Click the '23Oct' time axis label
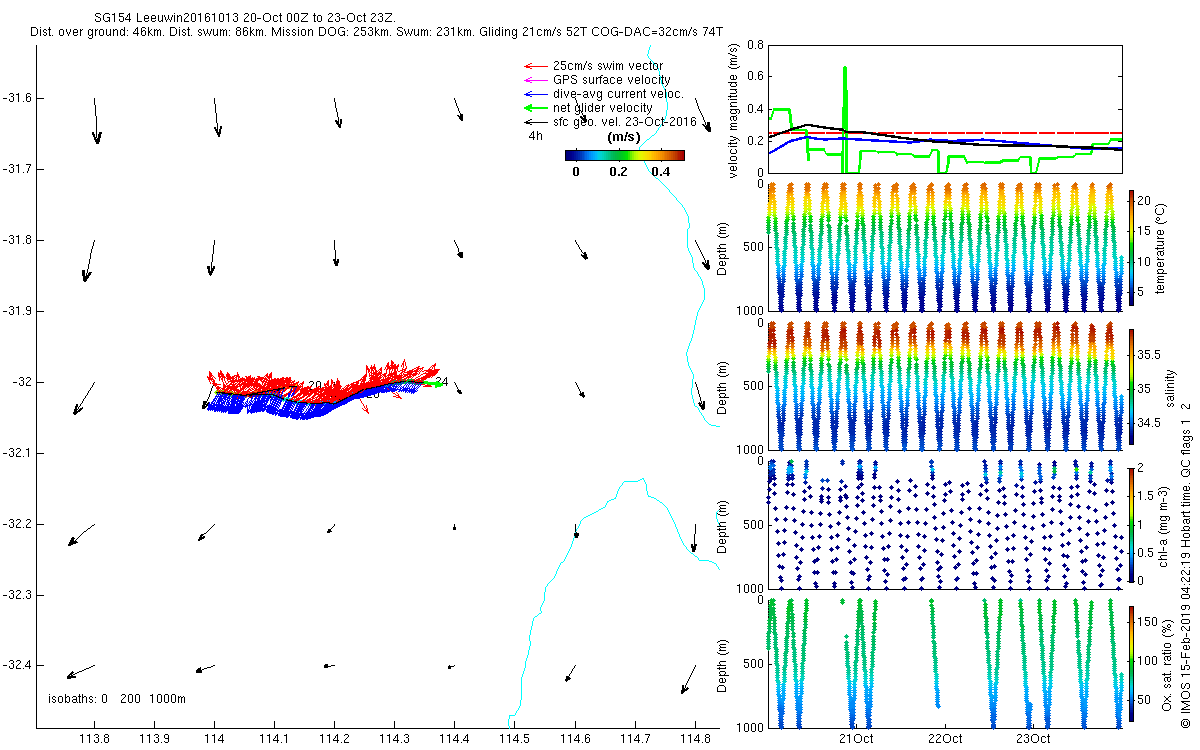 (1033, 739)
